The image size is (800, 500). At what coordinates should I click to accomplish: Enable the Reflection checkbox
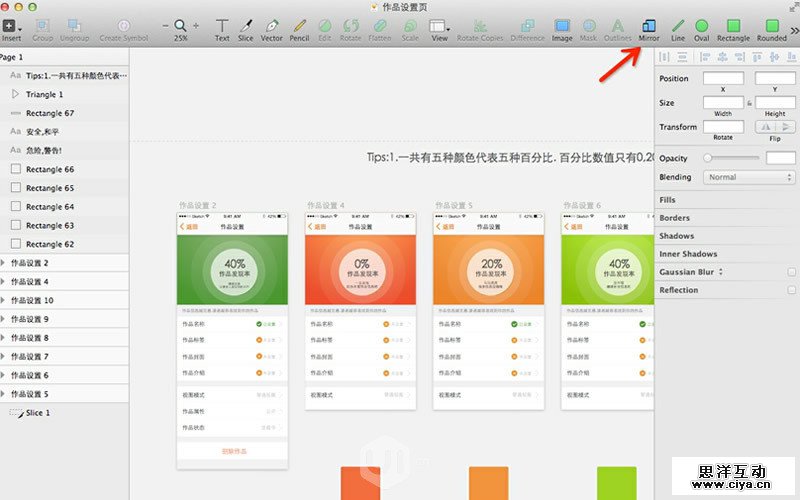[791, 290]
